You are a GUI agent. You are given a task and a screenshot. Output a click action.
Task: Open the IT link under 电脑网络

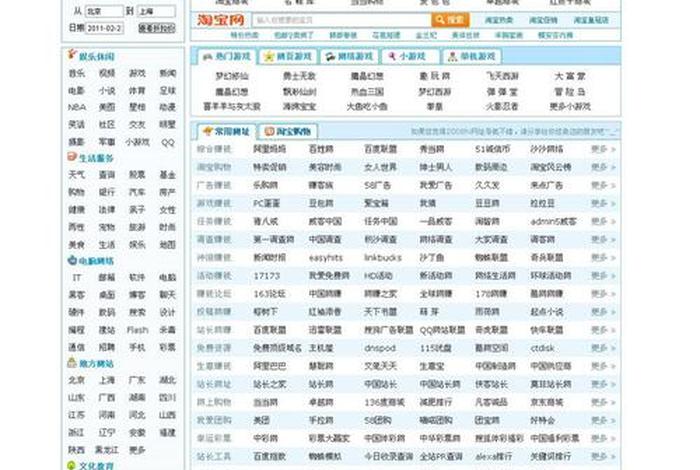pos(77,278)
